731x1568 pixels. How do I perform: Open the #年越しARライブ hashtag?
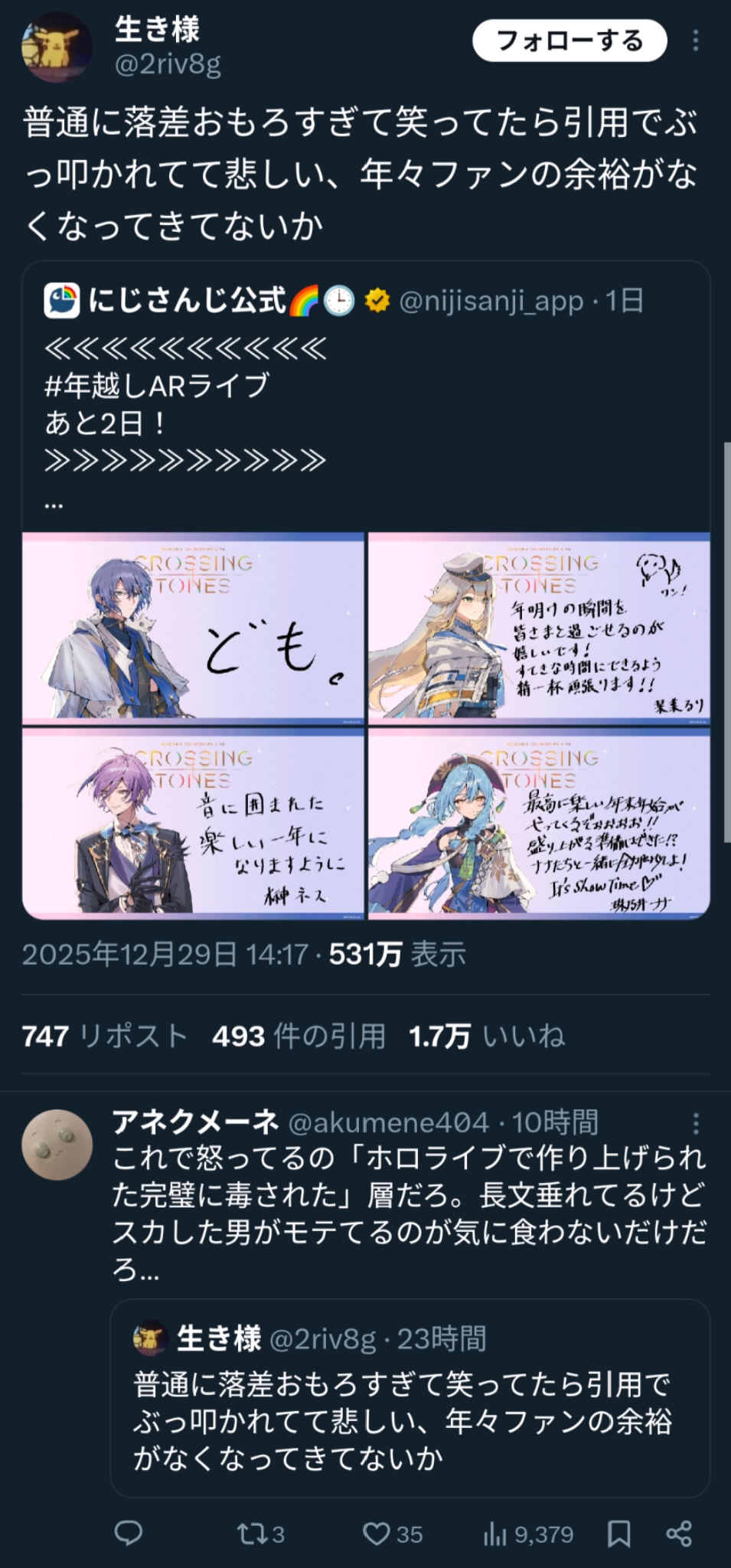(157, 385)
